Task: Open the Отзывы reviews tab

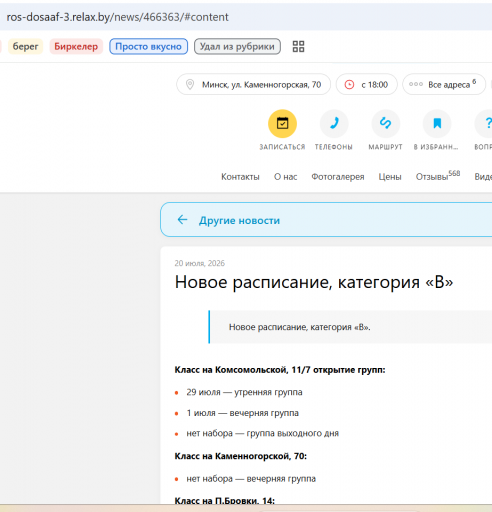Action: [x=438, y=176]
